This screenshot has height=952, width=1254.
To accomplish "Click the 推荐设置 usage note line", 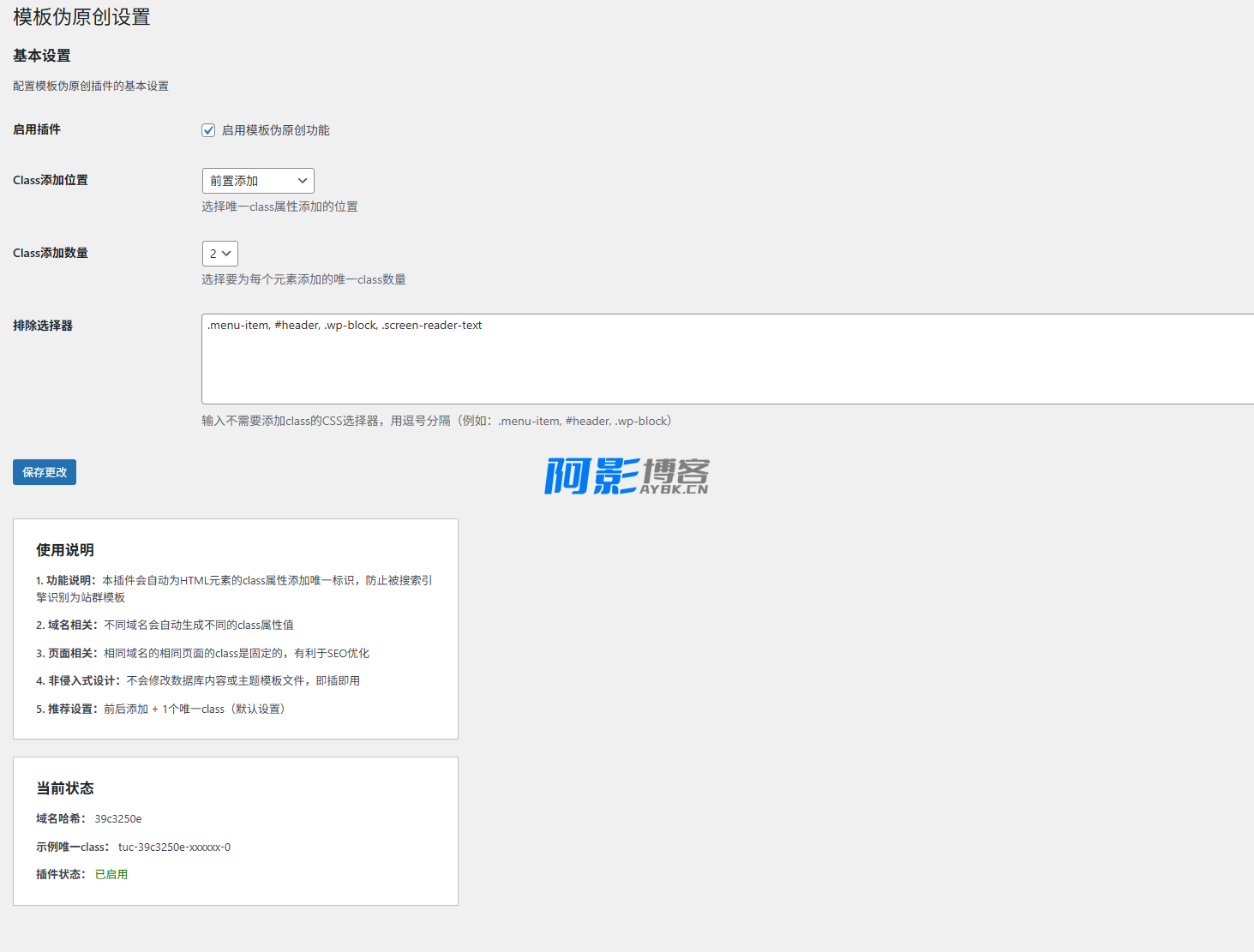I will click(161, 709).
